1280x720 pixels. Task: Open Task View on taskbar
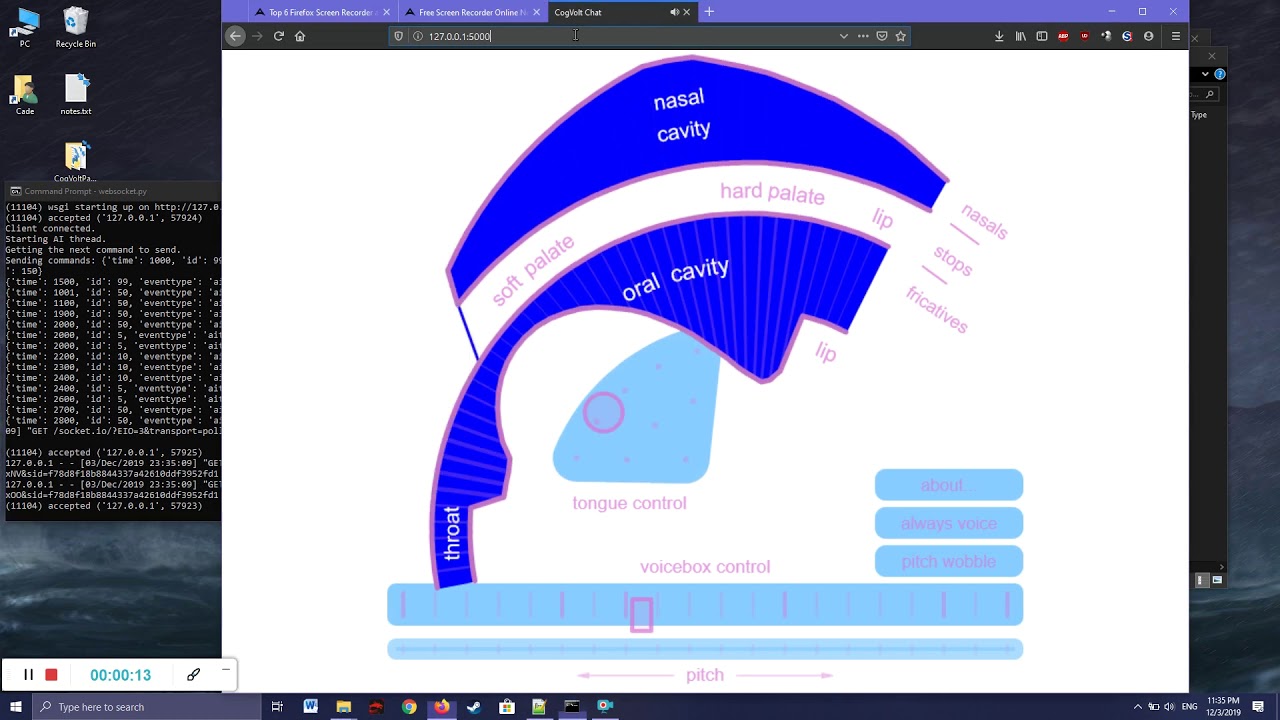pyautogui.click(x=277, y=707)
